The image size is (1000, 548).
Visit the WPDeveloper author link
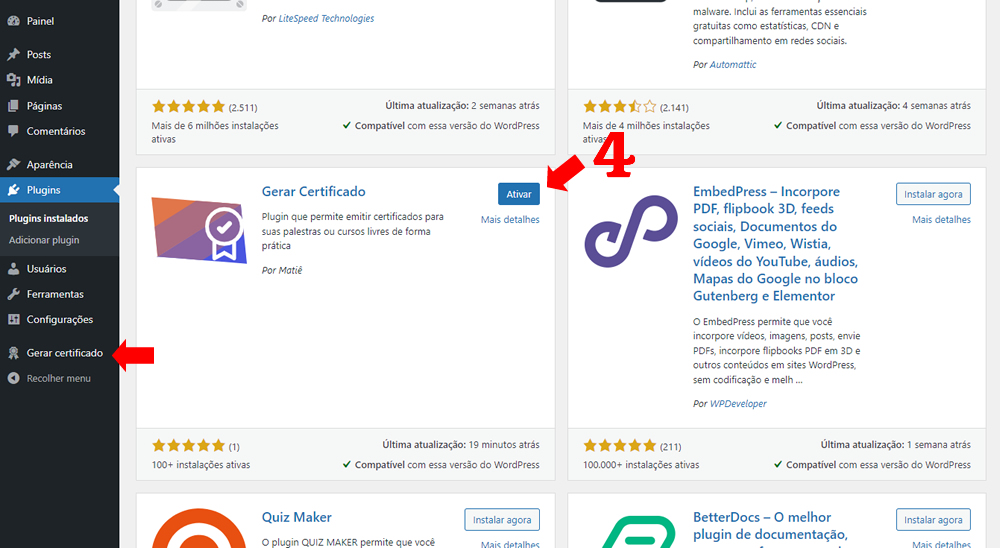click(x=738, y=403)
